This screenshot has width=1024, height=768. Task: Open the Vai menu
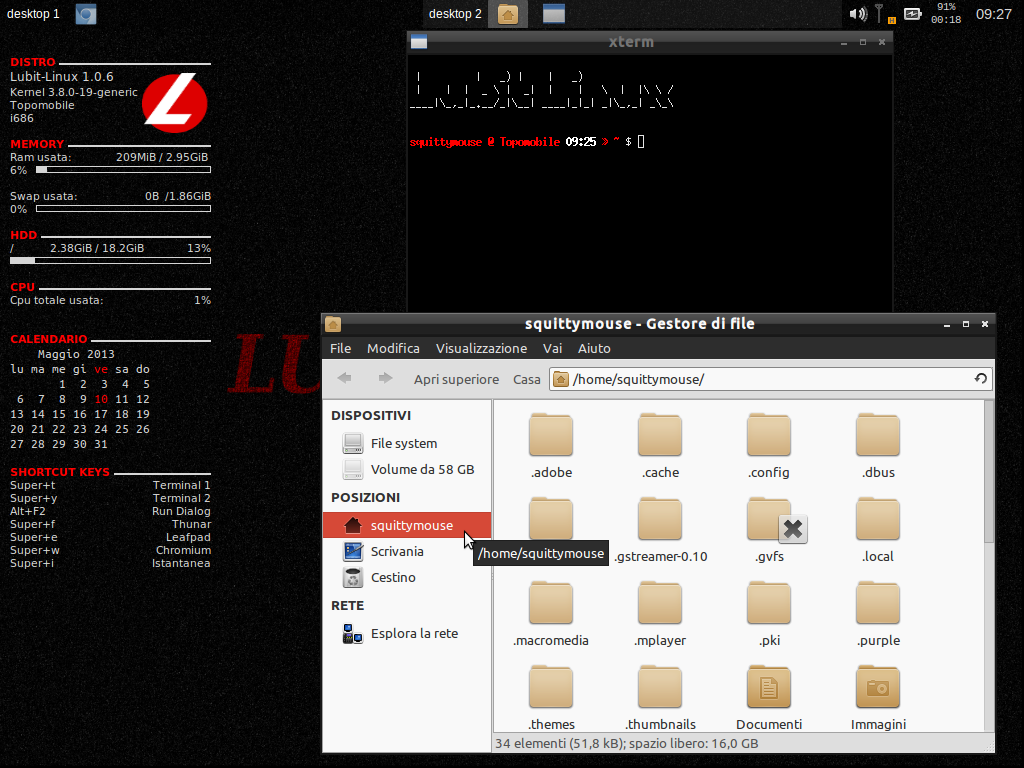point(552,348)
